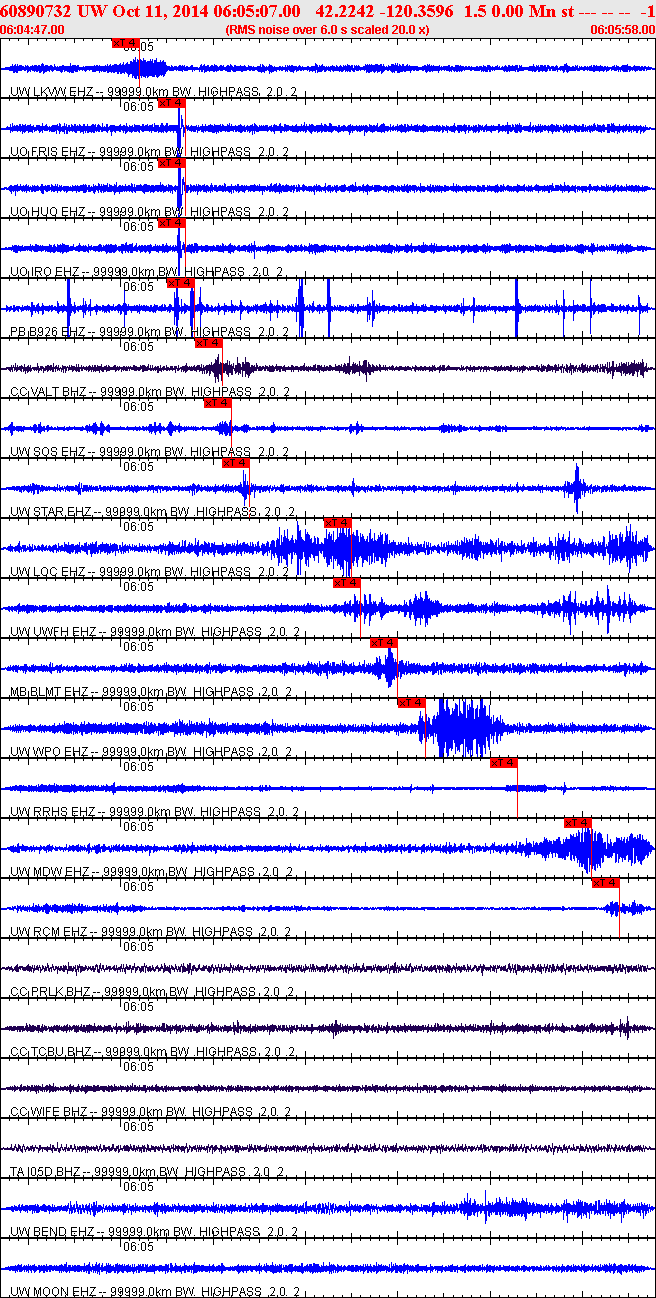The image size is (656, 1298).
Task: Select the UW LOC EHZ station label
Action: pyautogui.click(x=149, y=572)
